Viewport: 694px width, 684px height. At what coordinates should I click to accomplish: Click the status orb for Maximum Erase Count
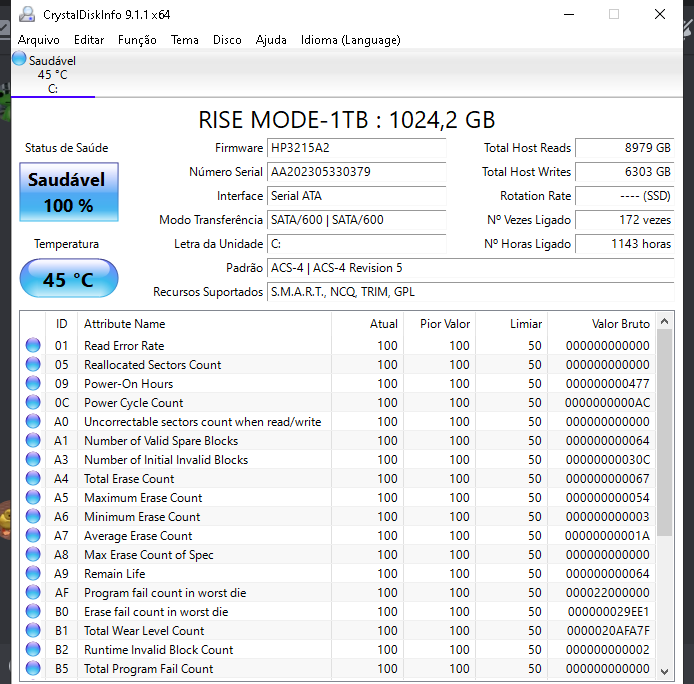(33, 497)
